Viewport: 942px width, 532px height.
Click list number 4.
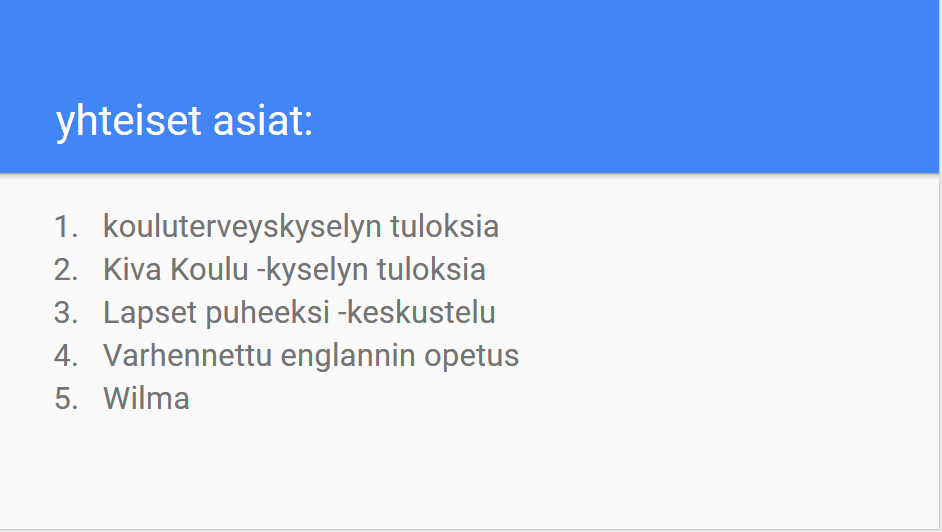pos(65,356)
